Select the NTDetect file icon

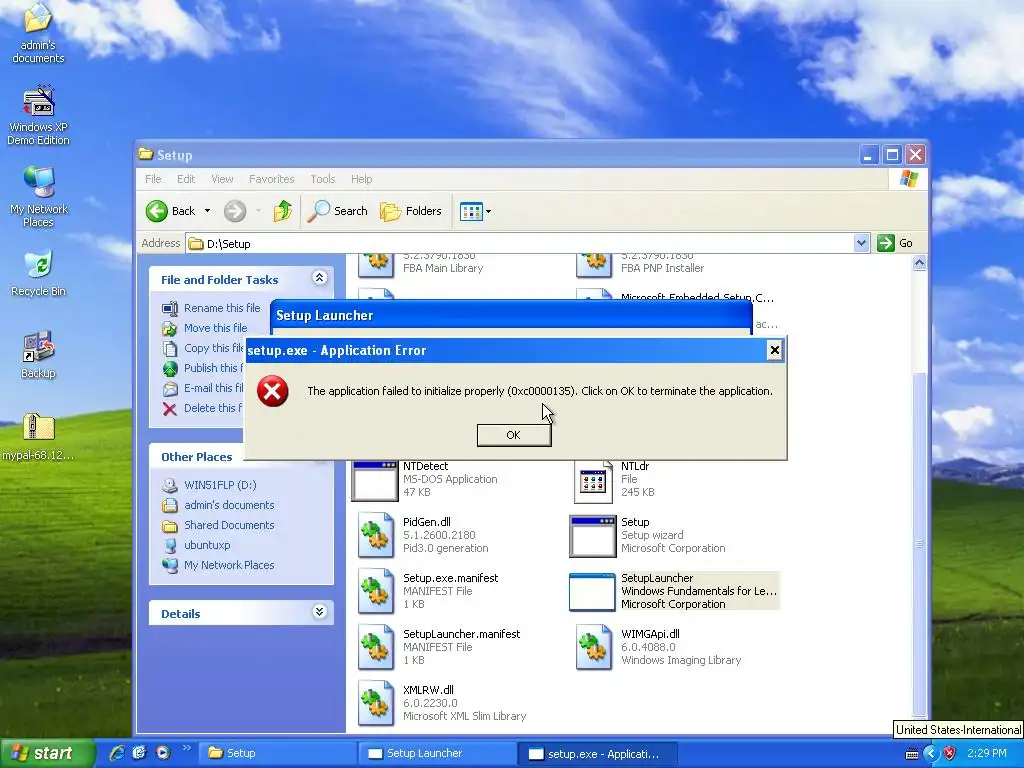pyautogui.click(x=375, y=481)
